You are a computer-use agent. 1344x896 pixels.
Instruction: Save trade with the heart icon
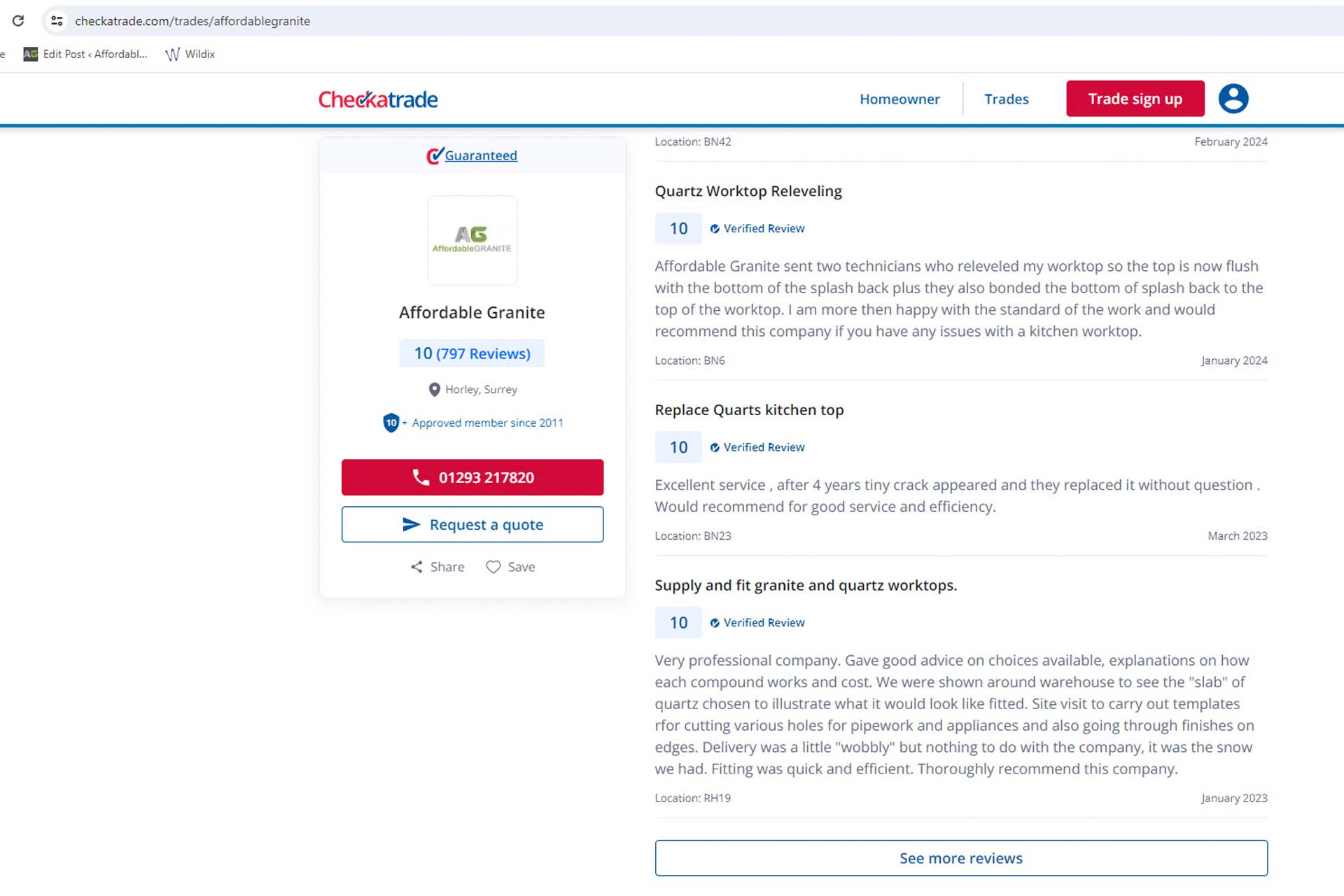pyautogui.click(x=493, y=567)
